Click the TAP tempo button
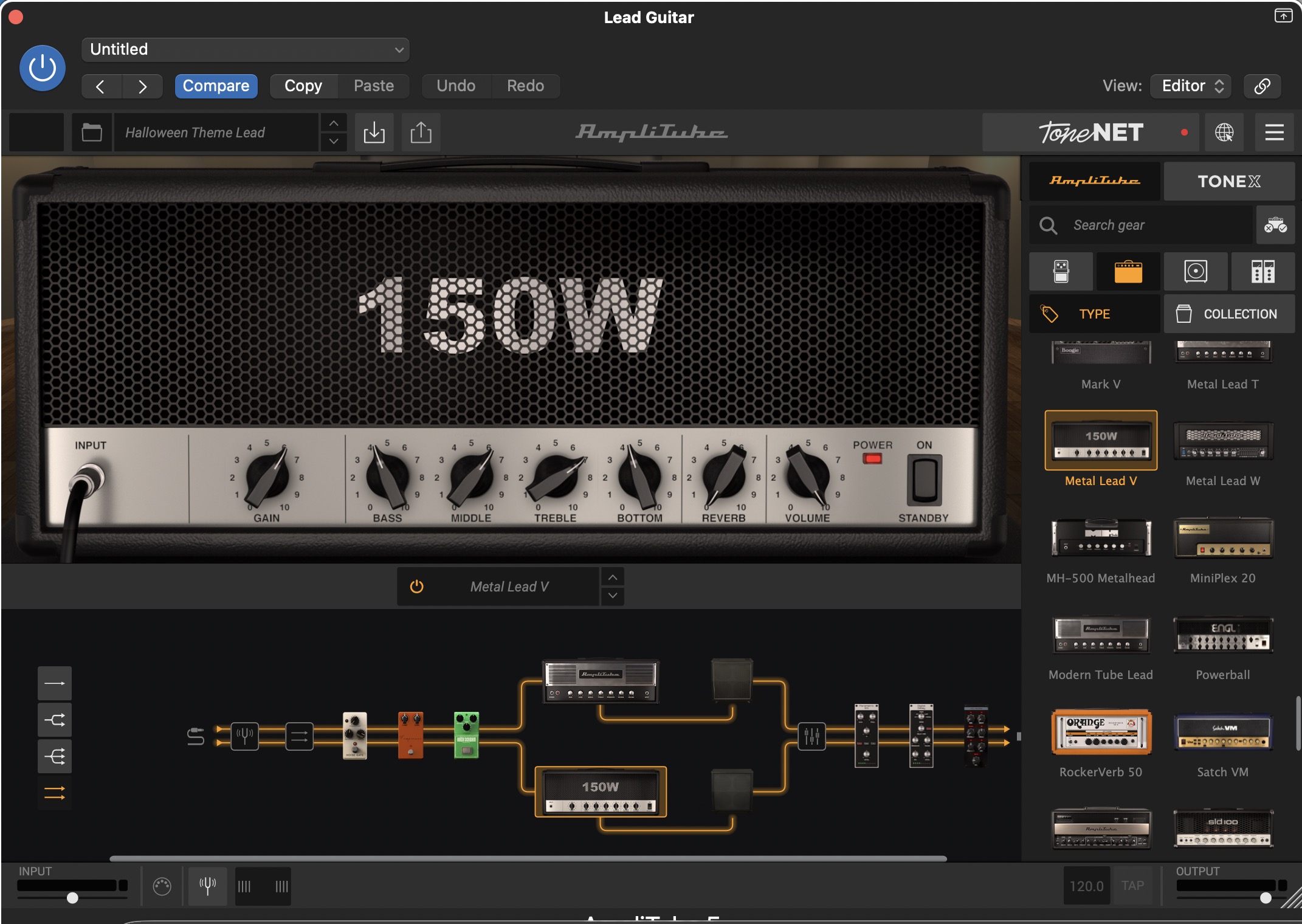Screen dimensions: 1302x924 click(x=1132, y=886)
